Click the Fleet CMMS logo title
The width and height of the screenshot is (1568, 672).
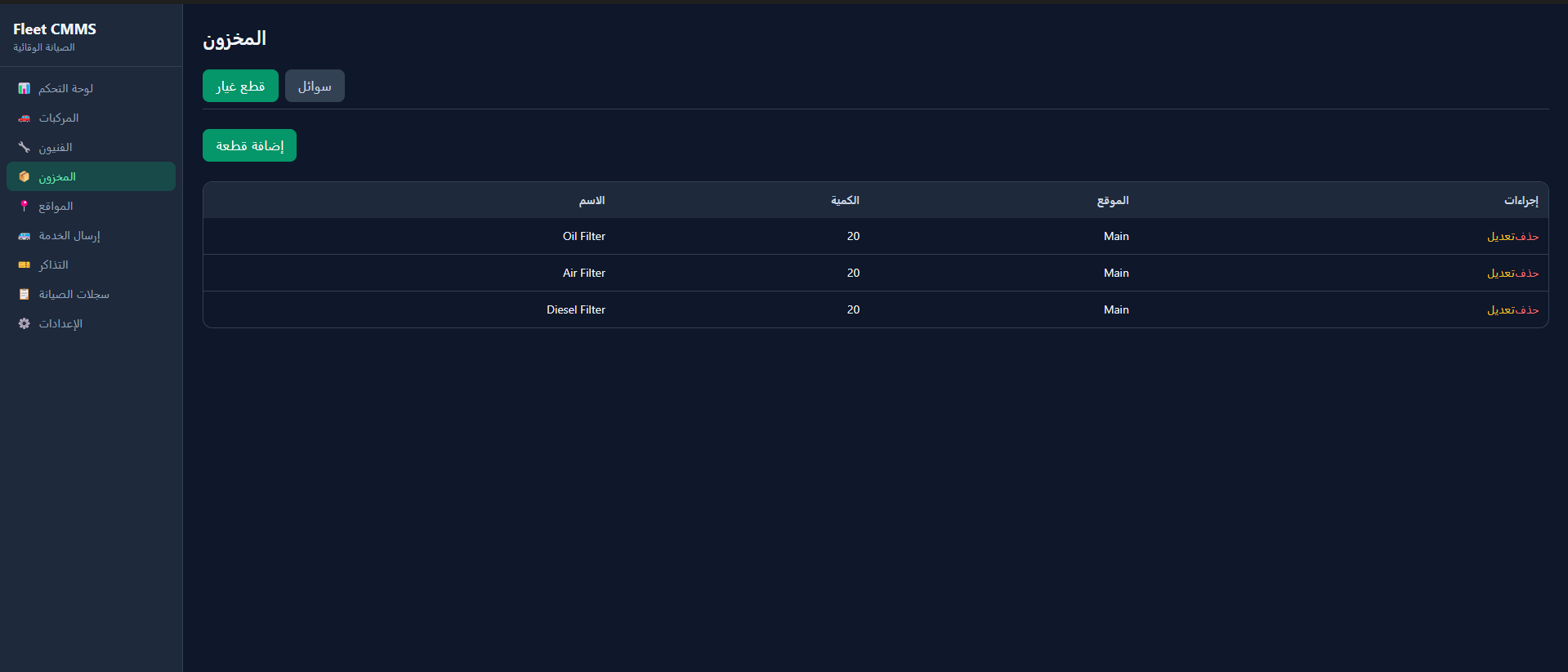point(55,29)
